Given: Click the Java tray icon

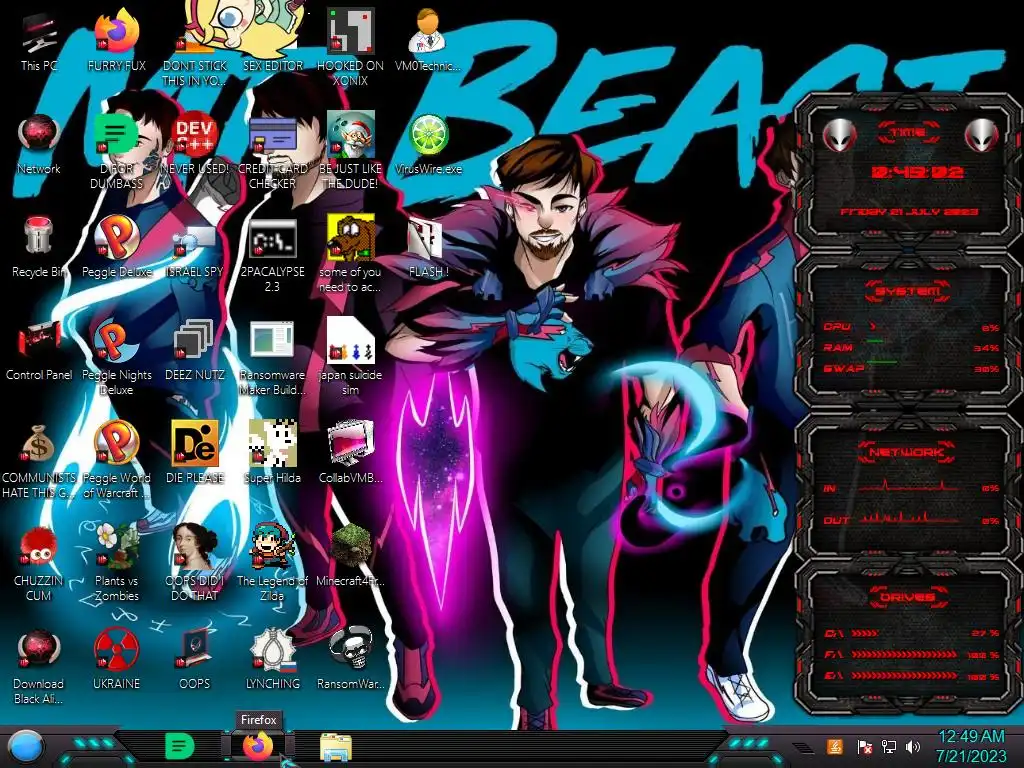Looking at the screenshot, I should click(835, 746).
